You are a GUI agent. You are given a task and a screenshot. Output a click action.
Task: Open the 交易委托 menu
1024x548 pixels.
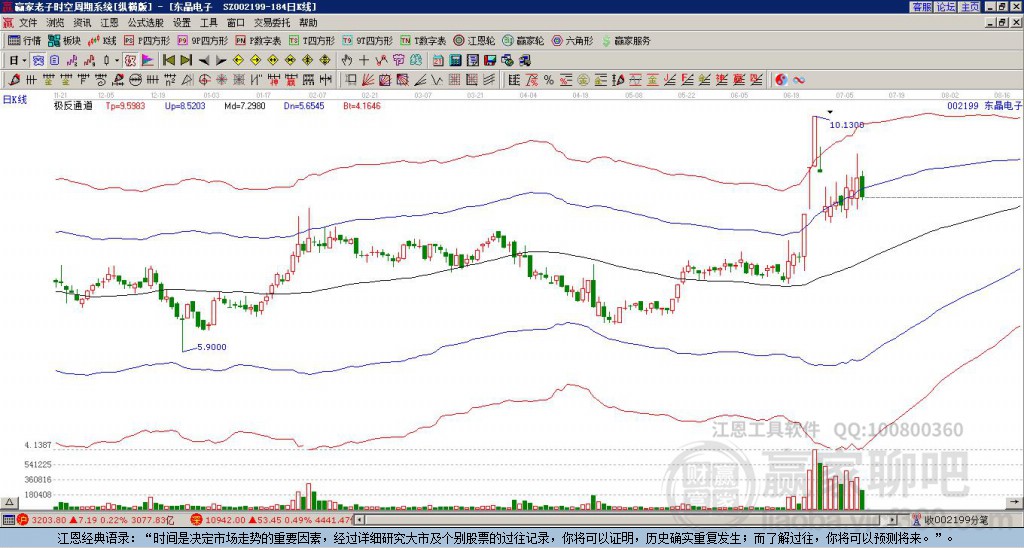(272, 23)
